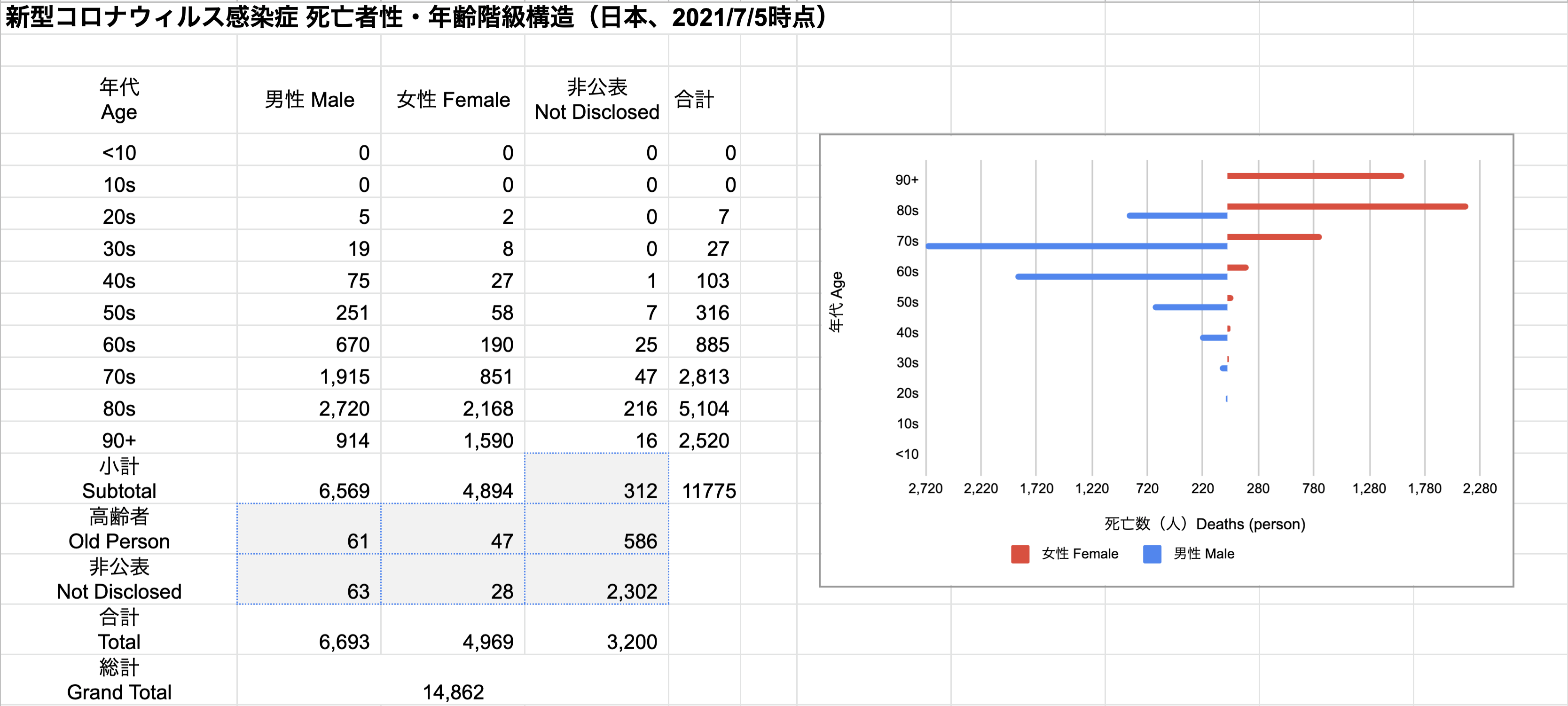Viewport: 1568px width, 706px height.
Task: Select the 70s age row label
Action: click(x=119, y=376)
